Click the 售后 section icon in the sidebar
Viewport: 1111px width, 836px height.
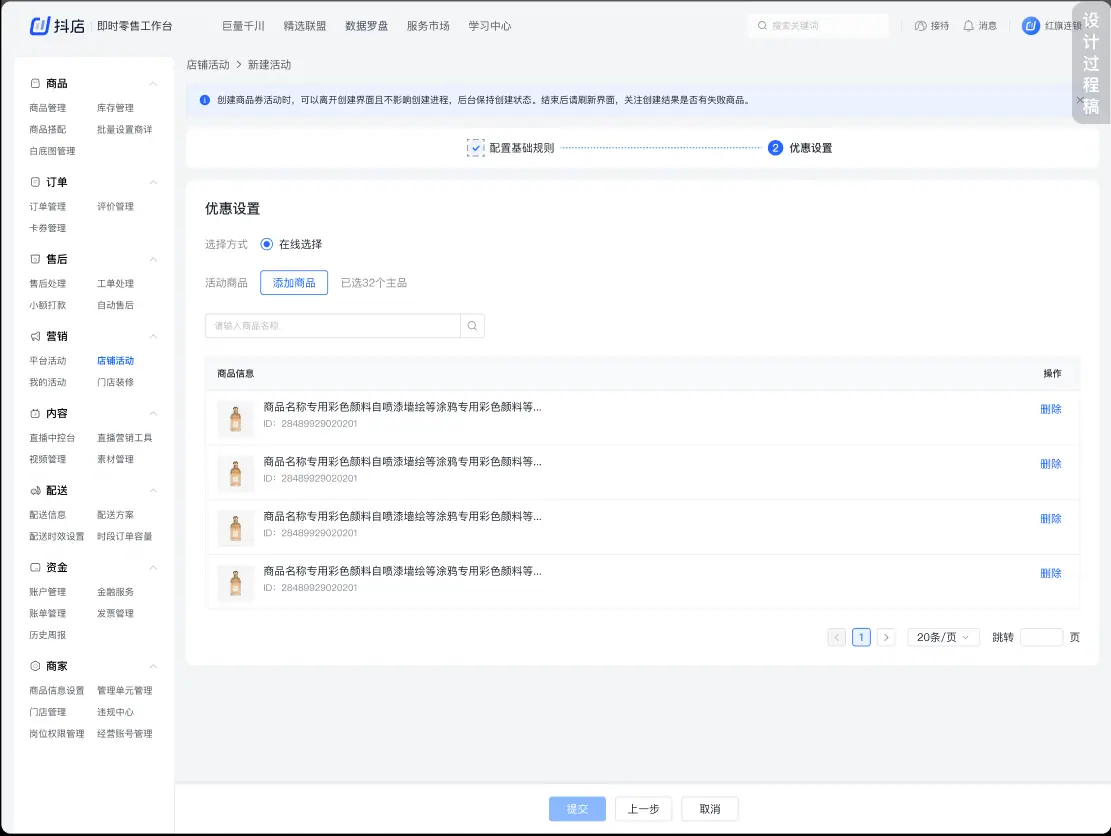(35, 259)
